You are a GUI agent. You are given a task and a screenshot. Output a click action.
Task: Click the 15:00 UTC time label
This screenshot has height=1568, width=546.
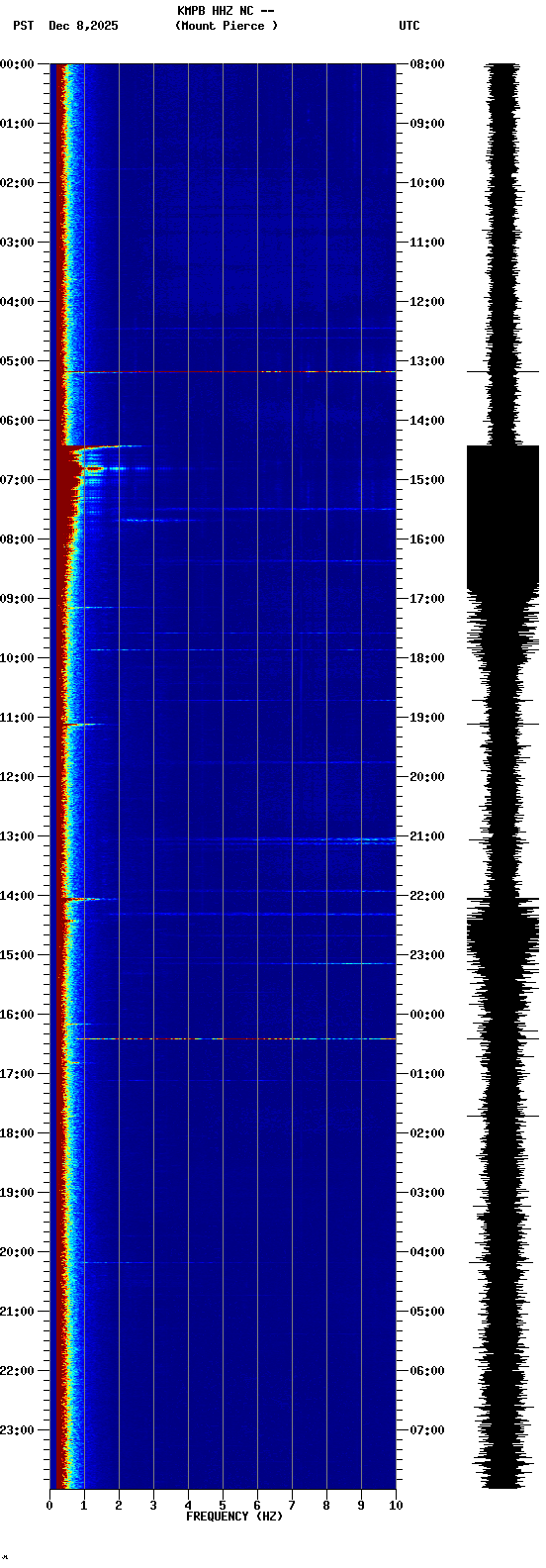coord(427,480)
